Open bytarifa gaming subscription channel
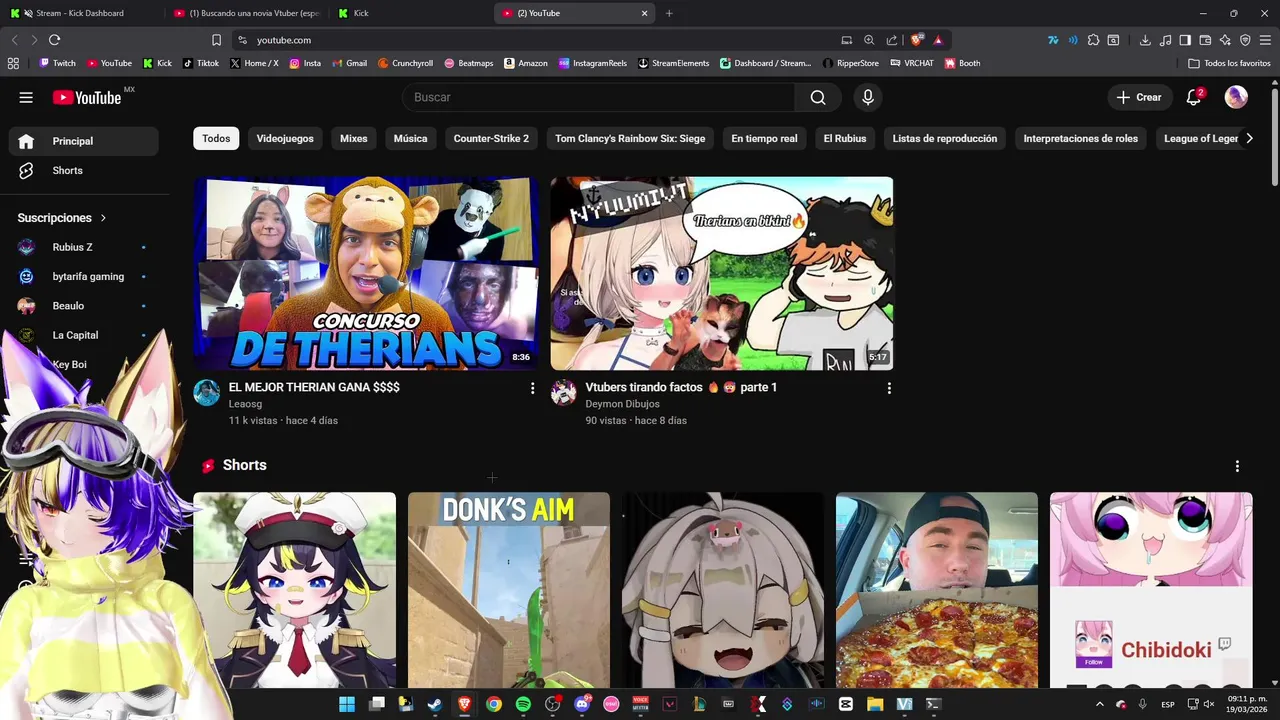This screenshot has height=720, width=1280. (x=84, y=277)
